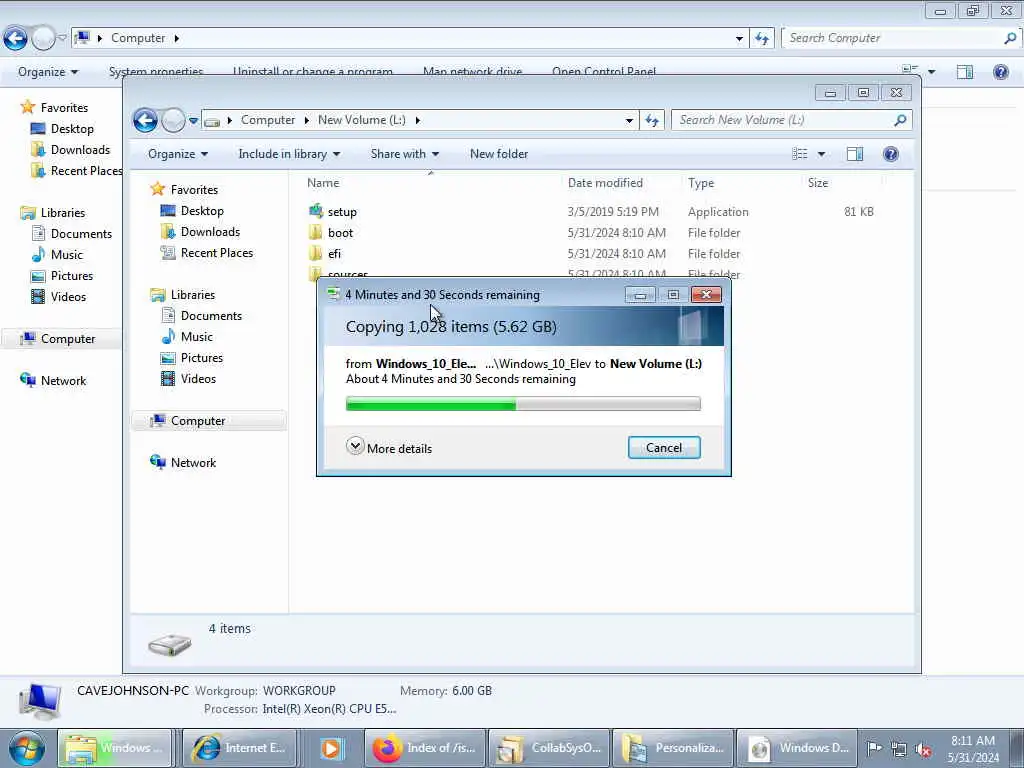Open Desktop in New Volume sidebar
Viewport: 1024px width, 768px height.
(x=202, y=211)
